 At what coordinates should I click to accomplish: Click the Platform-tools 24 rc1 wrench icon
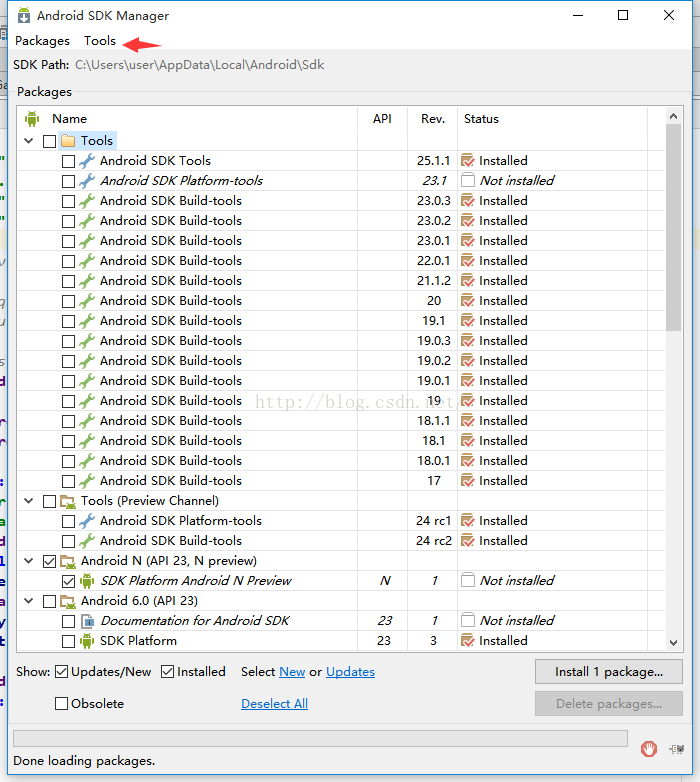pyautogui.click(x=87, y=521)
